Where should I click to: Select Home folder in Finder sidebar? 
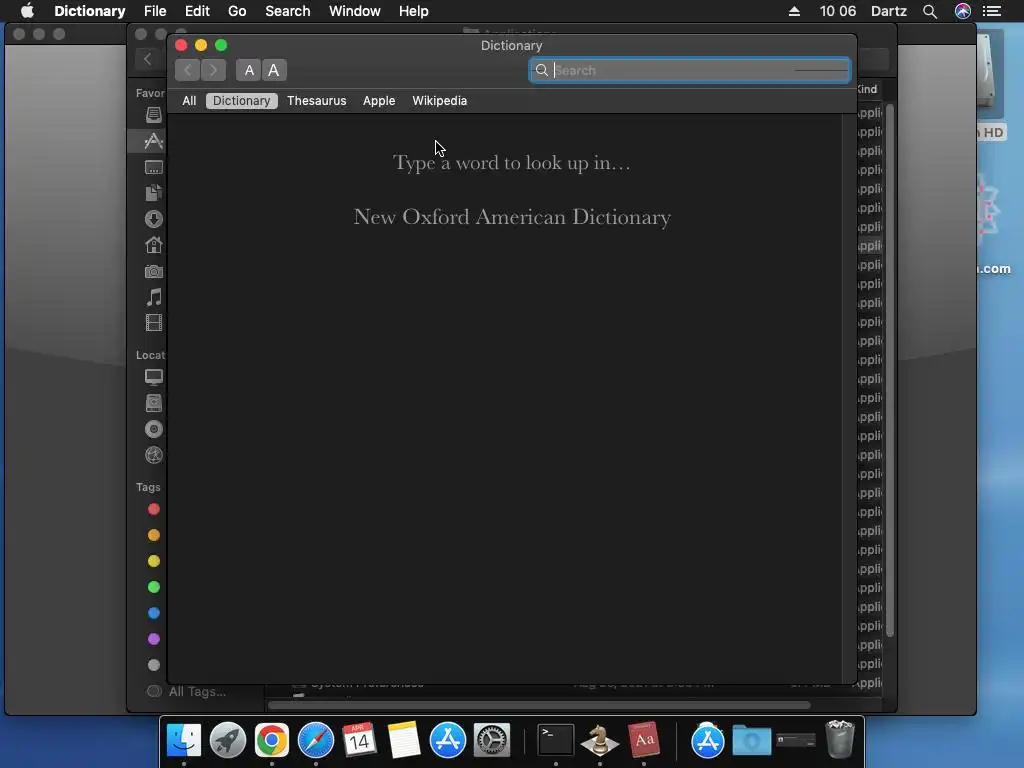153,245
